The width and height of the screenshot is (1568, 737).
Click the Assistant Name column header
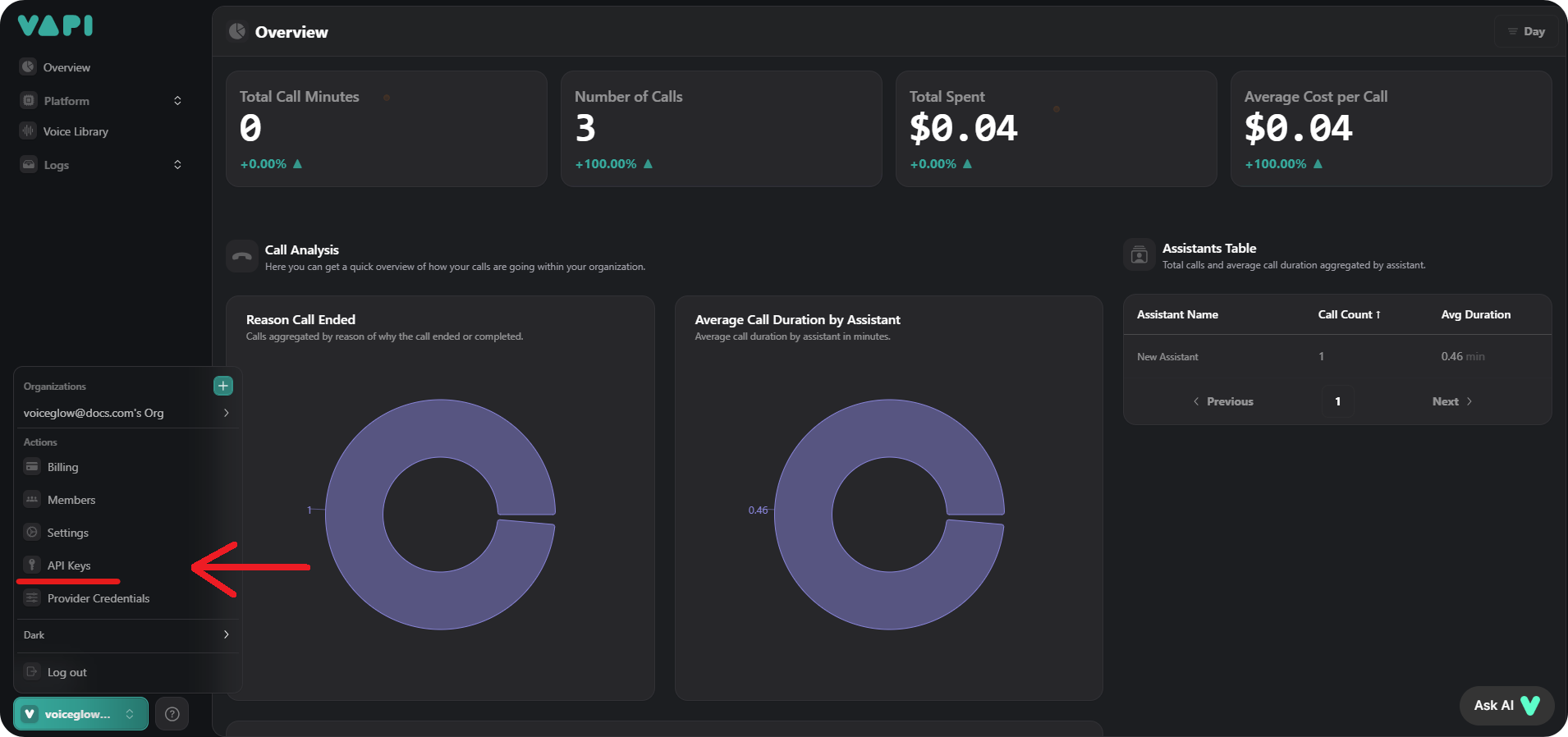[x=1177, y=314]
